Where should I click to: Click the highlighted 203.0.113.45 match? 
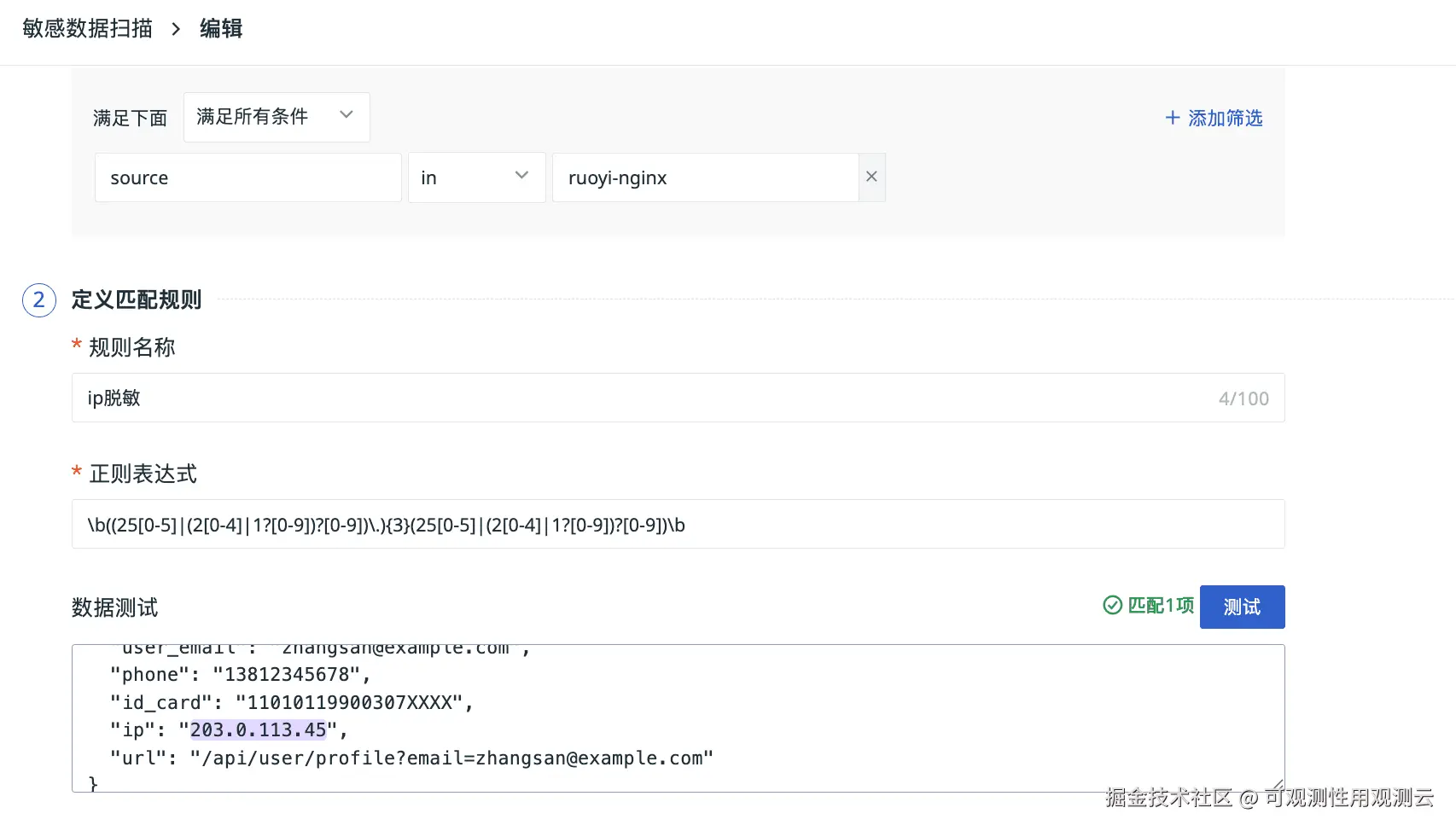click(258, 730)
